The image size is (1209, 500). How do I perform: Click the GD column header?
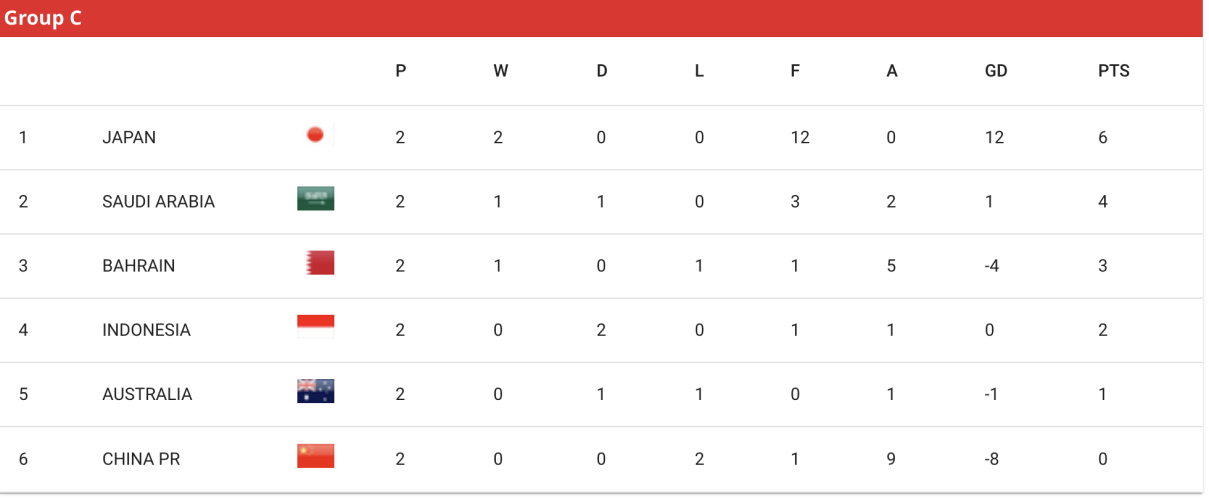(995, 71)
